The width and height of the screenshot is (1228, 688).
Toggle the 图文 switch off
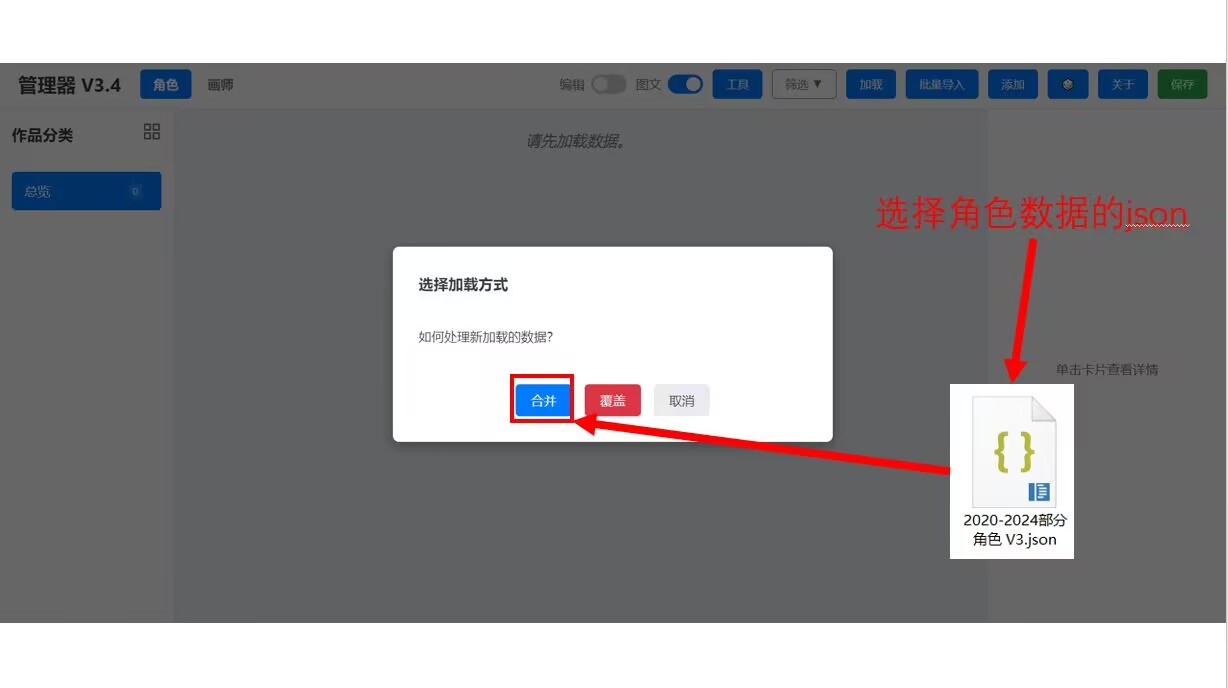tap(685, 85)
